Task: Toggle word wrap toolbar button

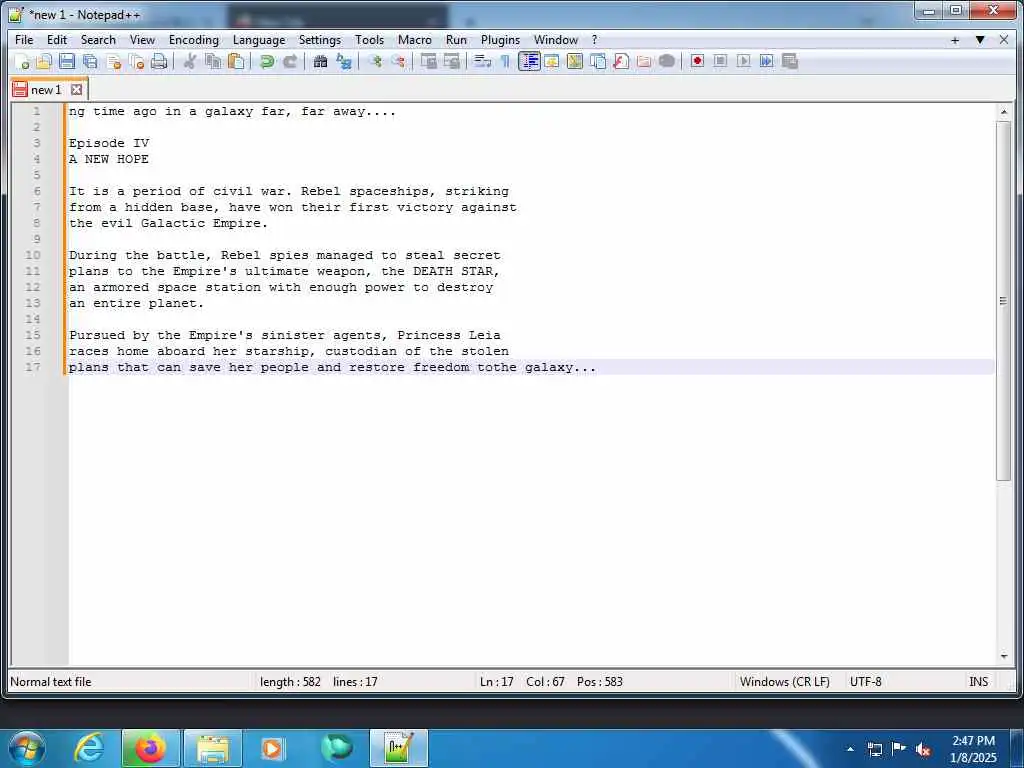Action: tap(483, 61)
